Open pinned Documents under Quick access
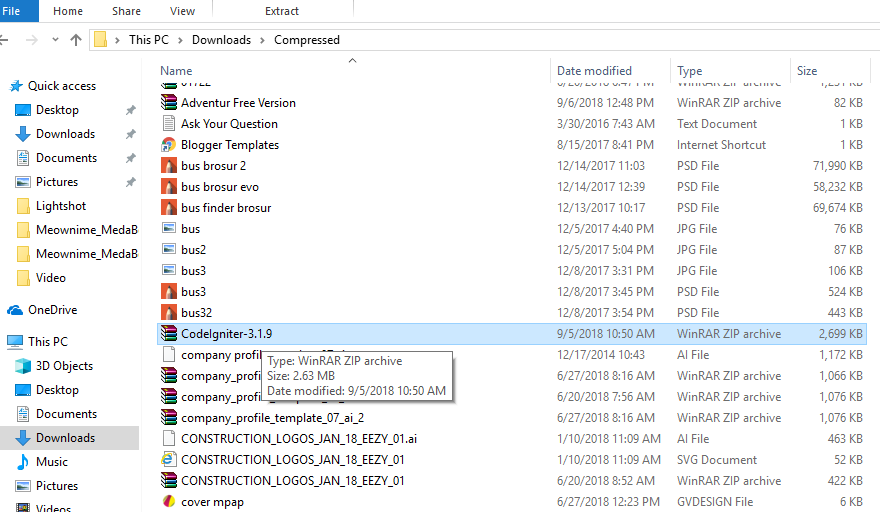Viewport: 880px width, 512px height. (x=66, y=158)
